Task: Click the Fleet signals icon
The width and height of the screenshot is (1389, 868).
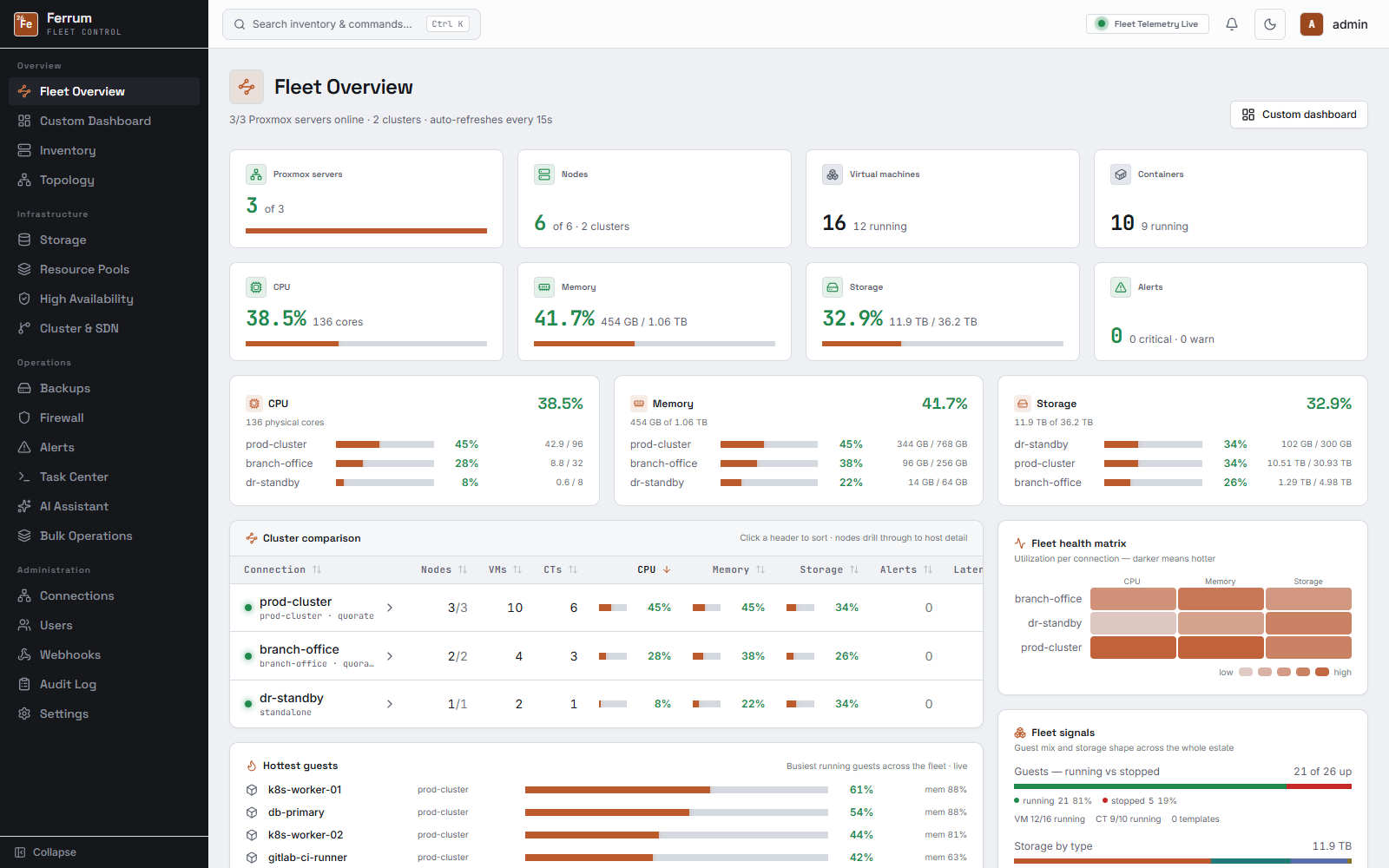Action: pyautogui.click(x=1020, y=733)
